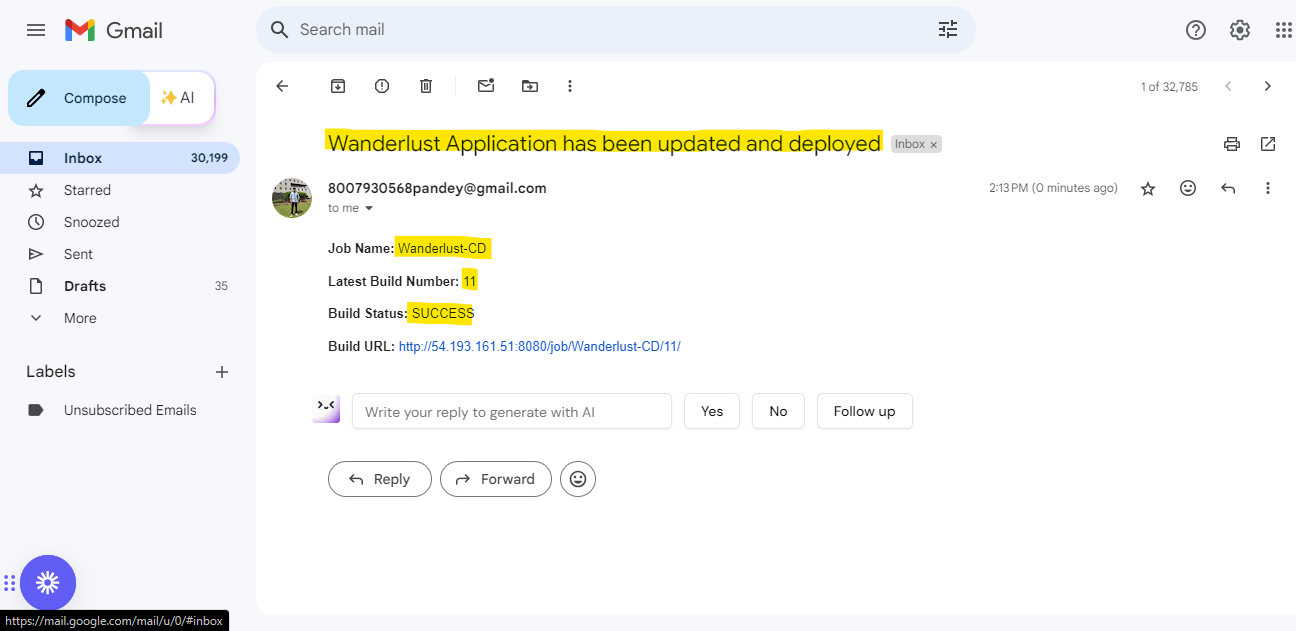Click the Reply button below the email
This screenshot has width=1296, height=631.
[380, 479]
